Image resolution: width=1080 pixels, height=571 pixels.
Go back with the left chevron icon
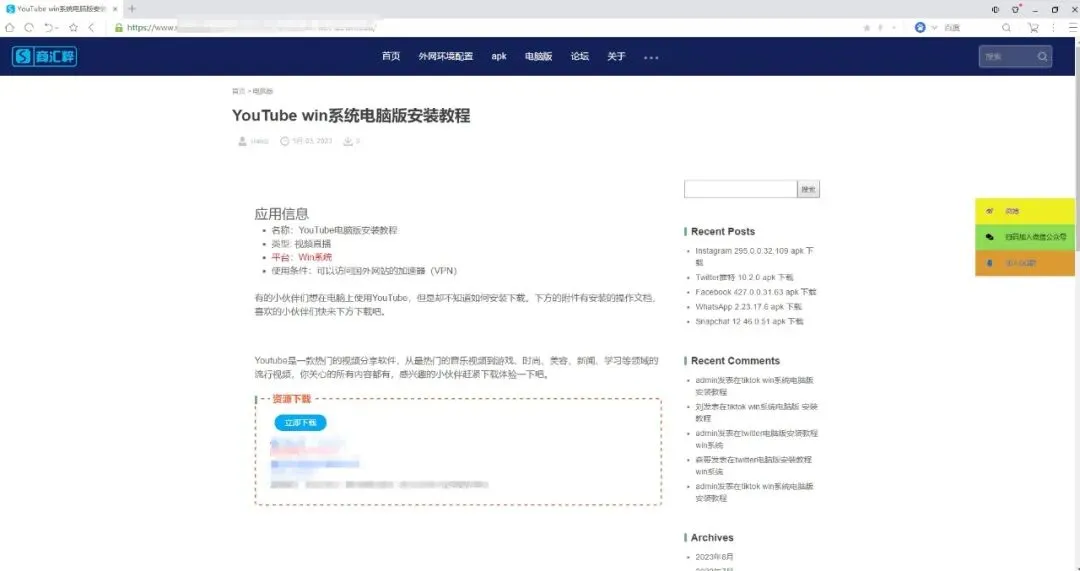[x=92, y=28]
